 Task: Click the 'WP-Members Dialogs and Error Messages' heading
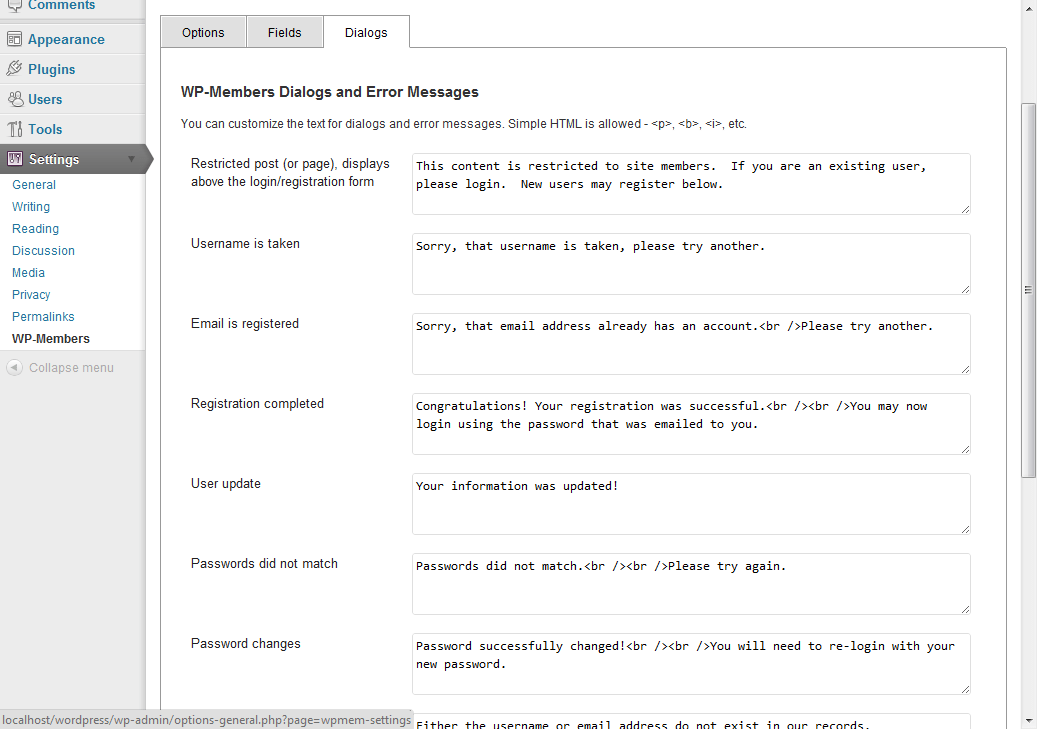tap(329, 92)
